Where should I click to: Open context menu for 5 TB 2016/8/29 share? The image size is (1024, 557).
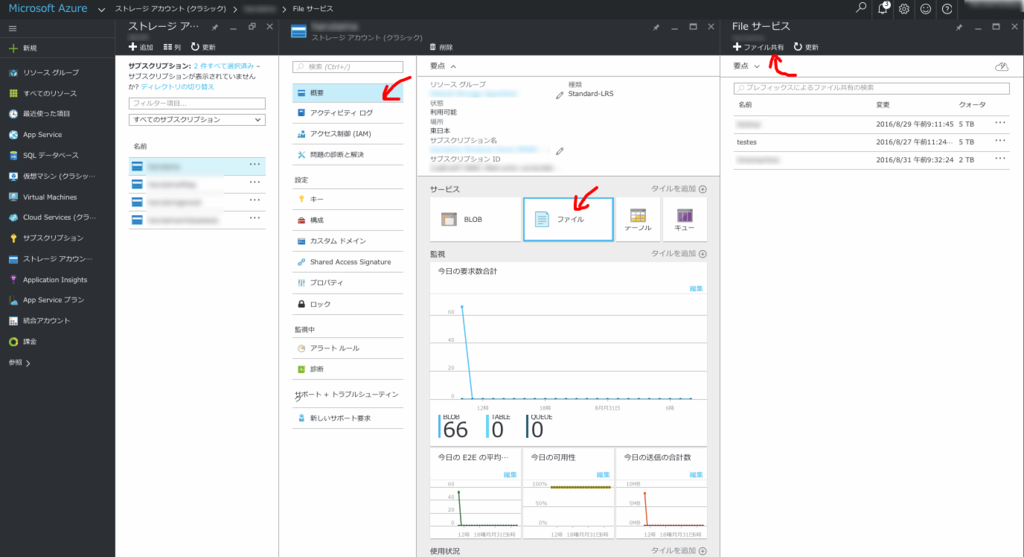(1000, 123)
